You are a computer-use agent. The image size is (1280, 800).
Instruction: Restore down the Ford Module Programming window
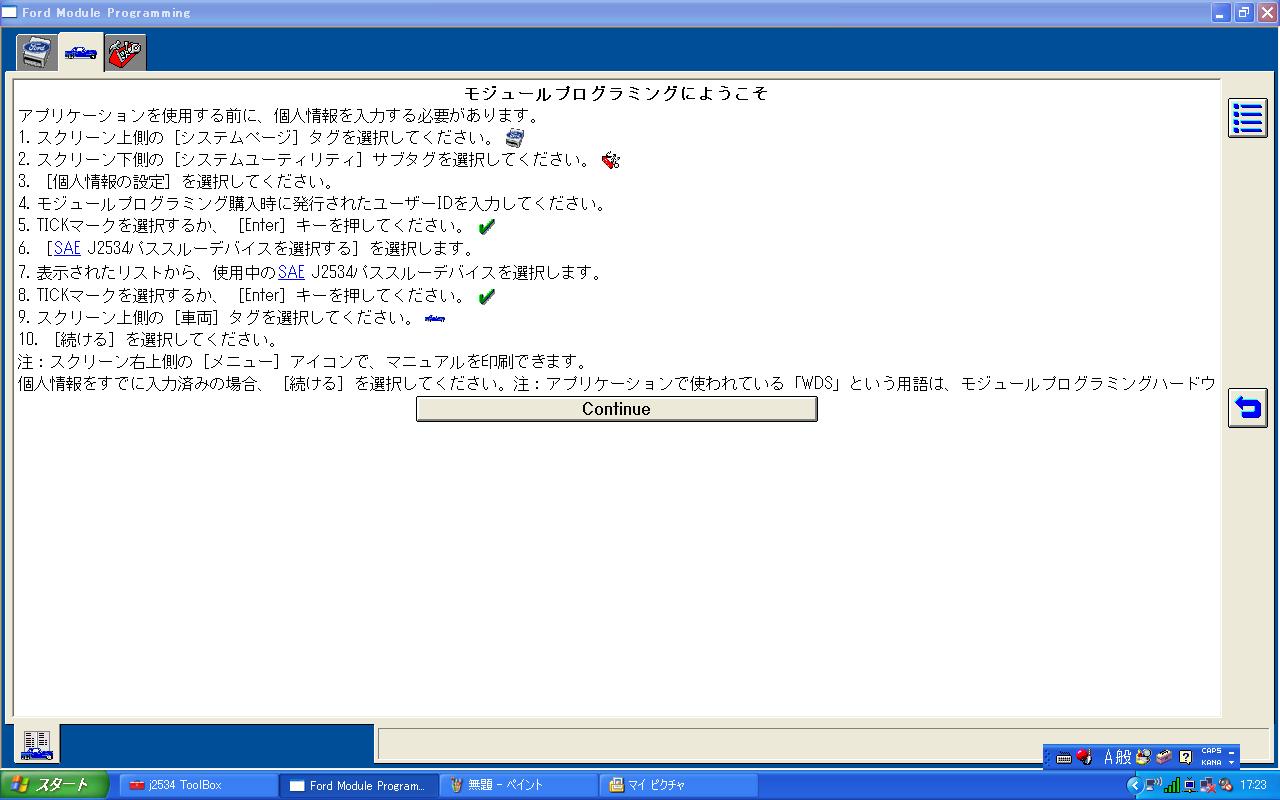coord(1244,13)
